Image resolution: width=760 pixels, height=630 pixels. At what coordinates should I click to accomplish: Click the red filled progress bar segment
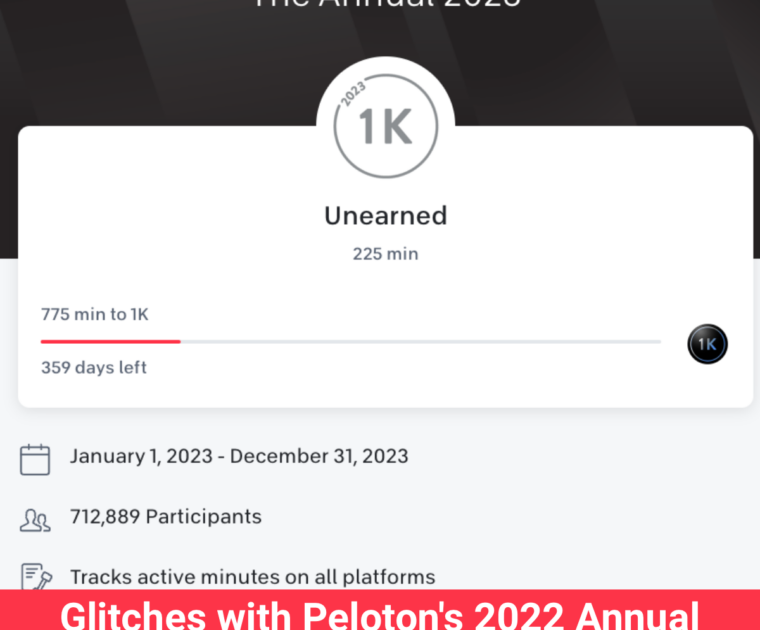[x=110, y=342]
